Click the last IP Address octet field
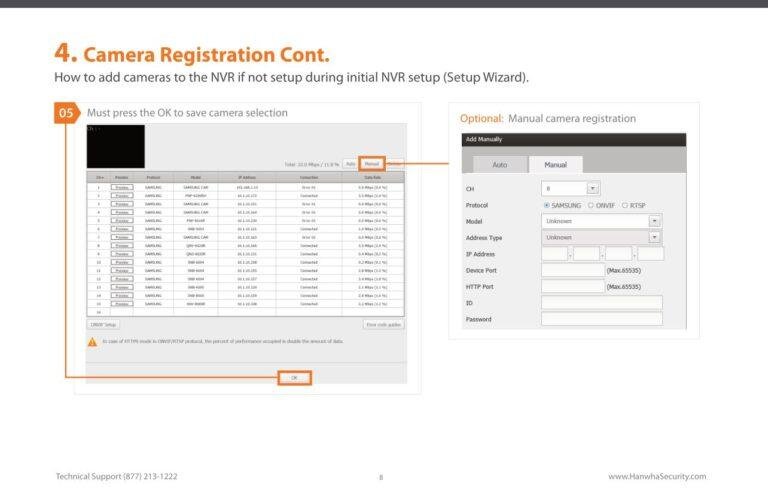The height and width of the screenshot is (497, 768). pos(650,254)
